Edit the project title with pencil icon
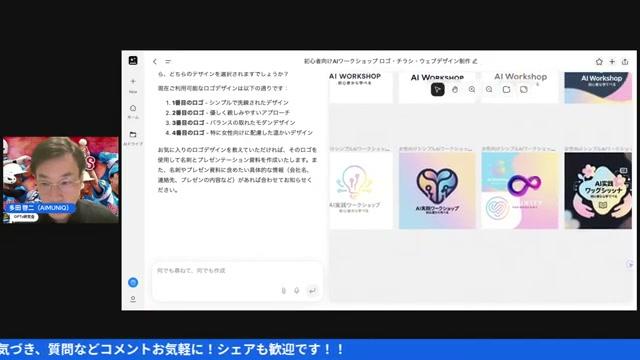The height and width of the screenshot is (360, 640). click(x=475, y=61)
